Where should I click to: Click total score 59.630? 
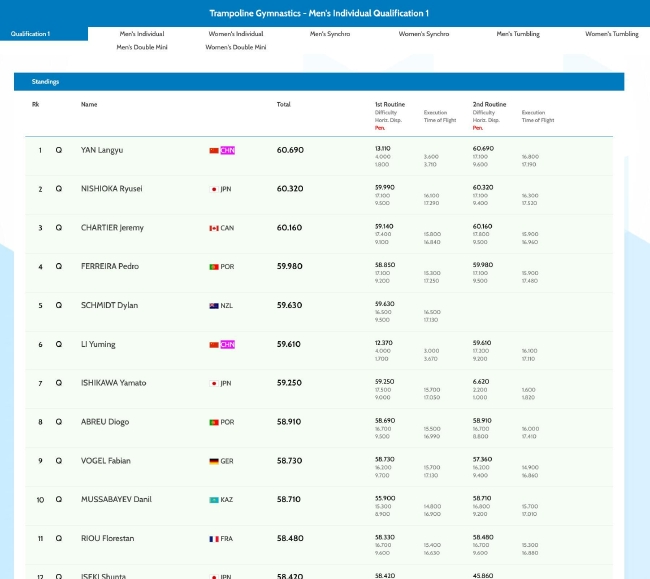coord(289,305)
